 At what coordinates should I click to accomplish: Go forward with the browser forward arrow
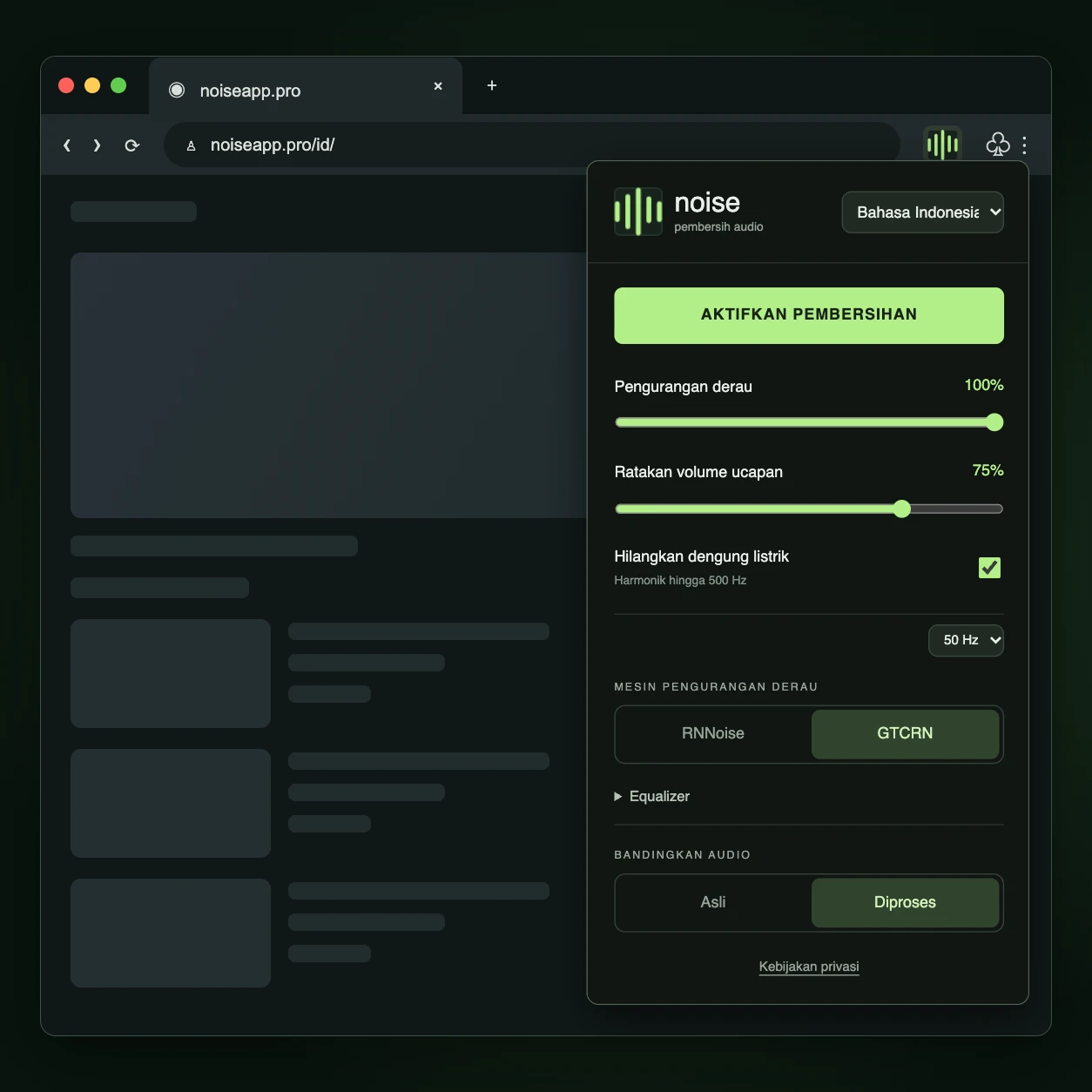pos(97,145)
